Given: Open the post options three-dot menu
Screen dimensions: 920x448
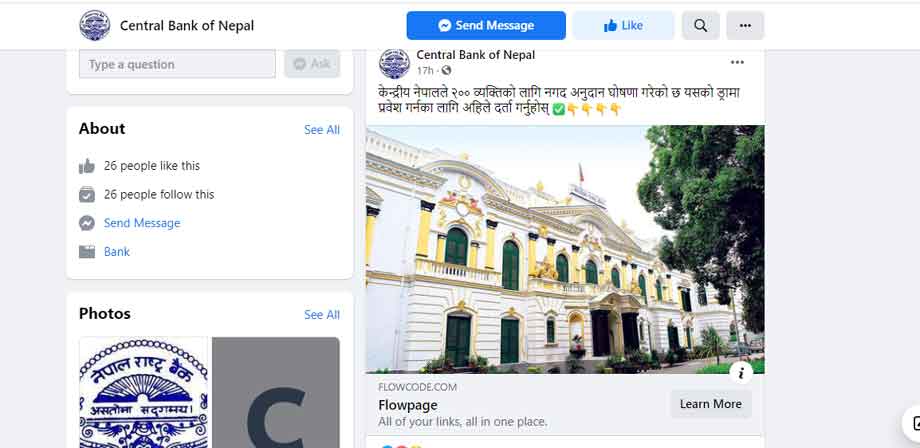Looking at the screenshot, I should (737, 62).
